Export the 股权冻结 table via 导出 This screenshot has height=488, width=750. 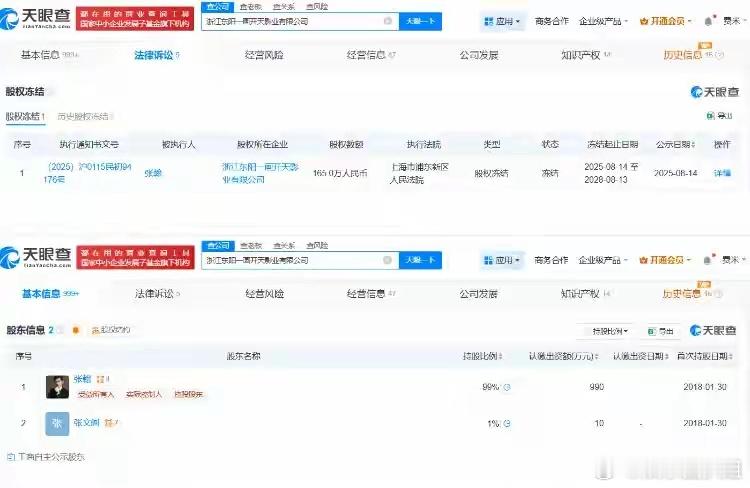(x=719, y=116)
